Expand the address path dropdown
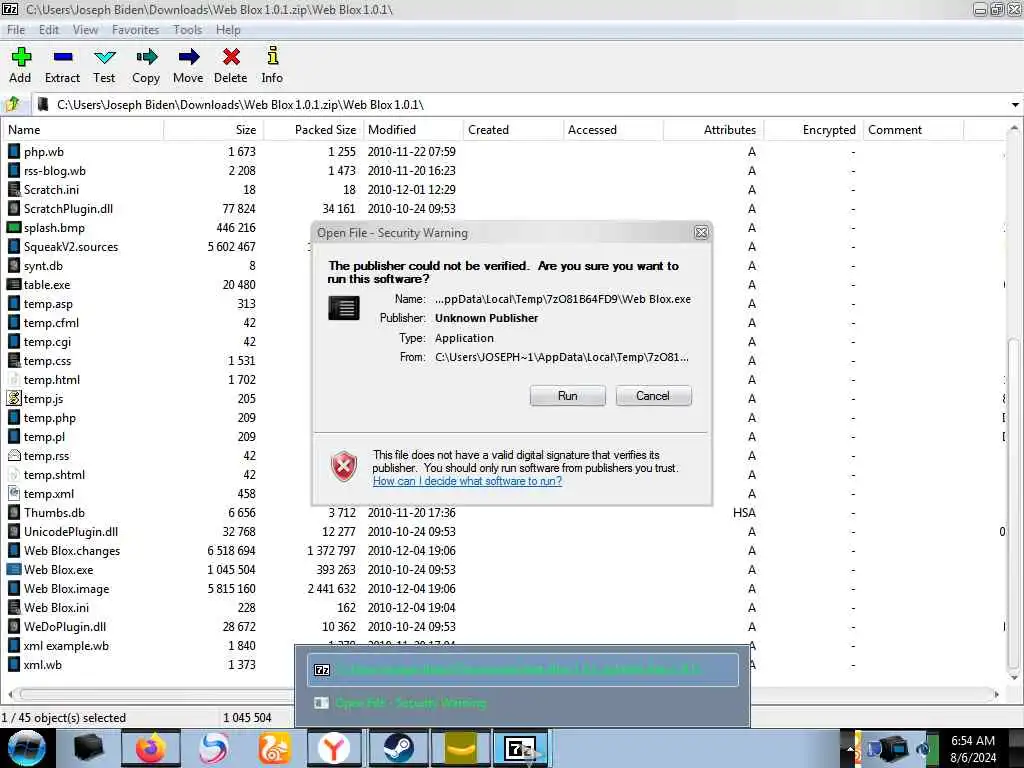 point(1015,104)
